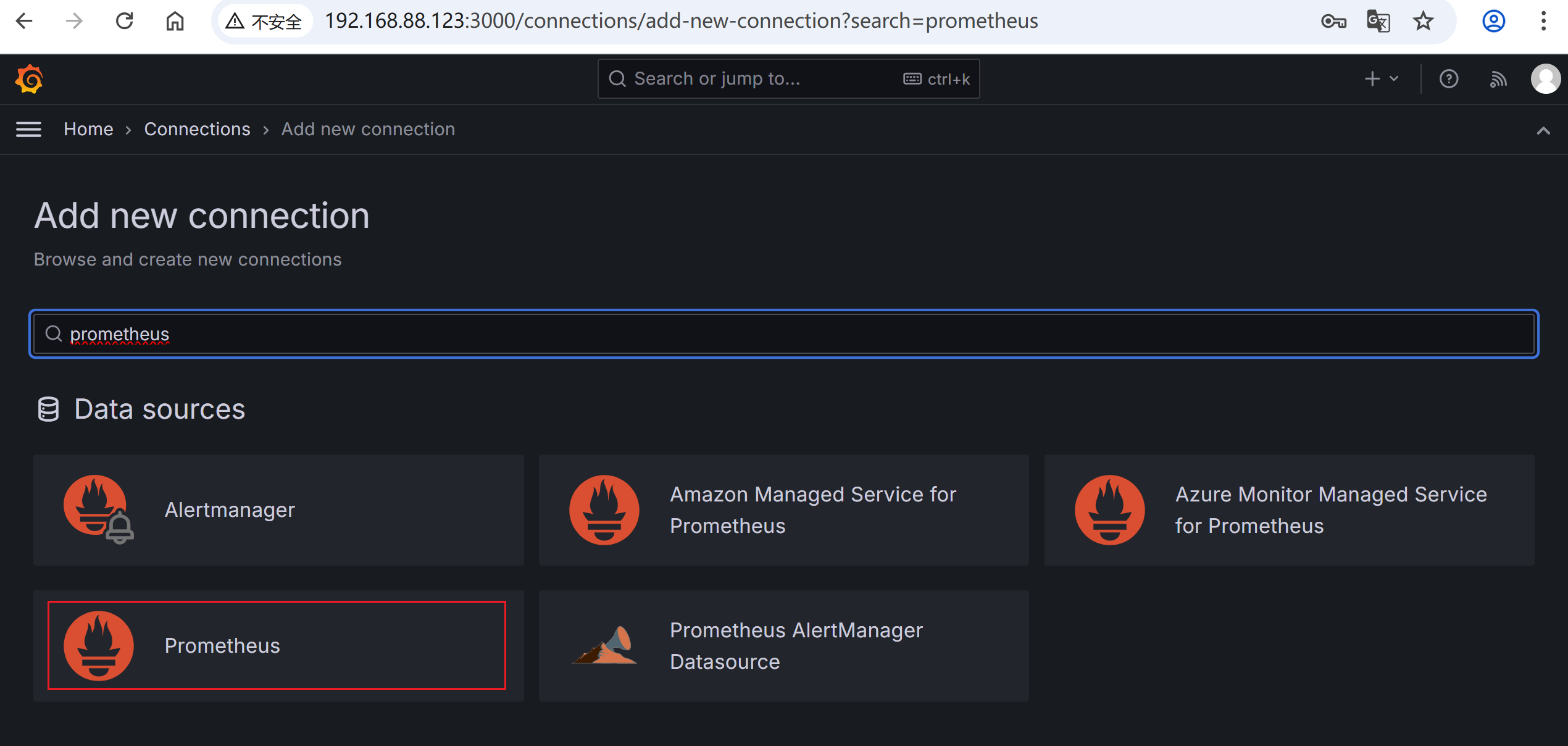Click the Amazon Managed Service Prometheus icon
Image resolution: width=1568 pixels, height=746 pixels.
click(604, 509)
